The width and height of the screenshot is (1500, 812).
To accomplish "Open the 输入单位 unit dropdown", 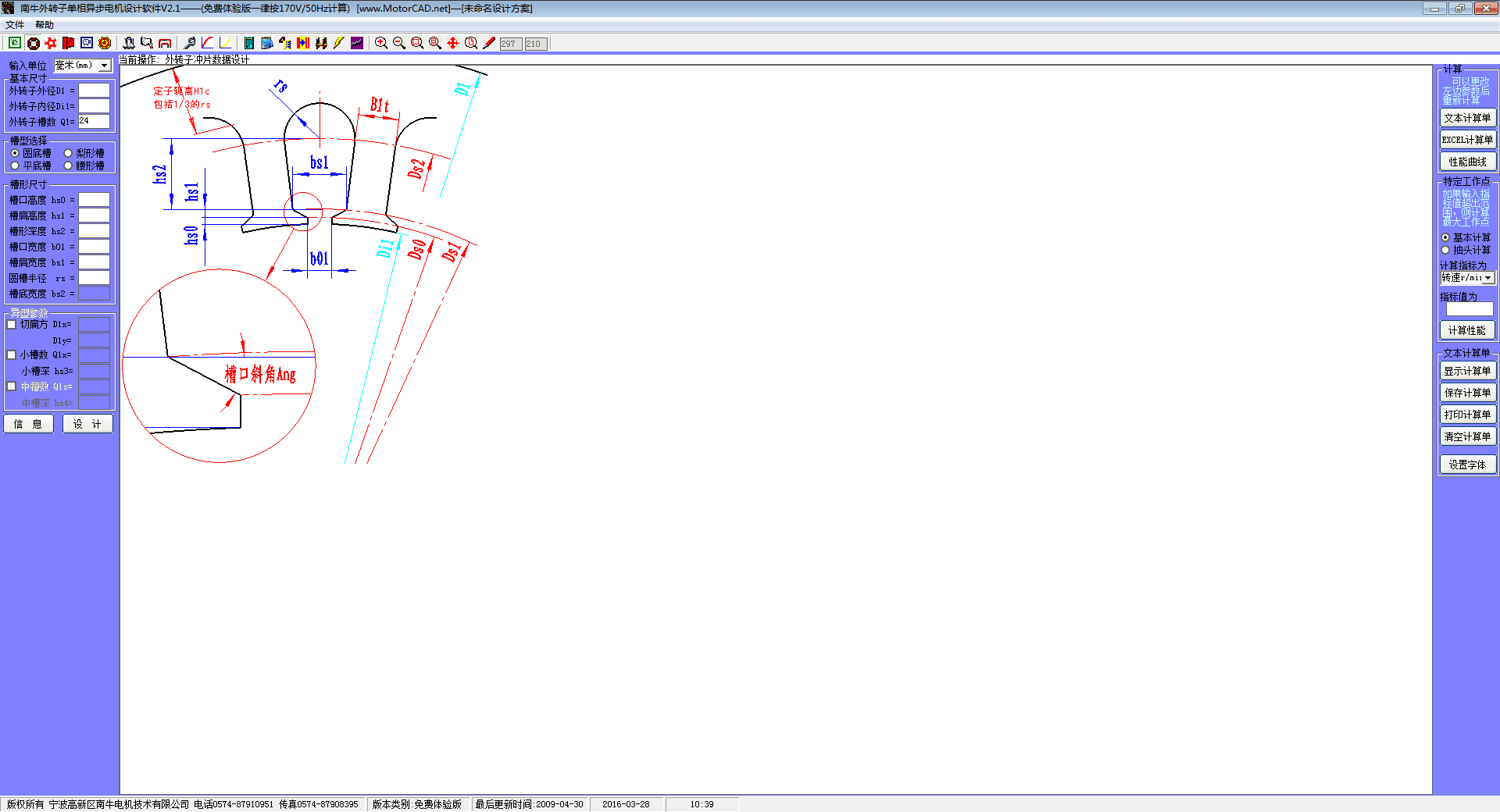I will tap(105, 66).
